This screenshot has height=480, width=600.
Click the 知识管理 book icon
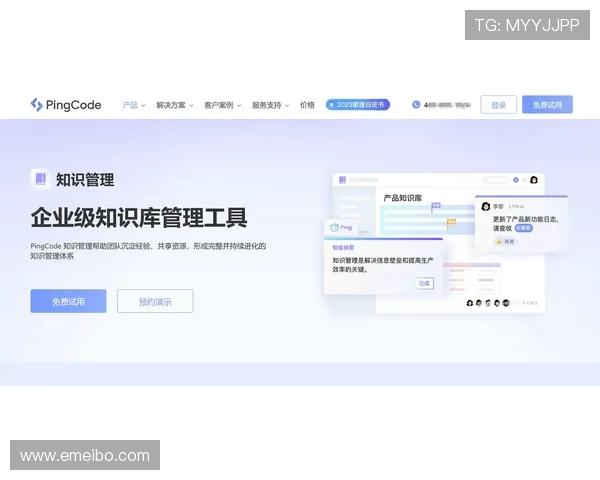tap(41, 179)
